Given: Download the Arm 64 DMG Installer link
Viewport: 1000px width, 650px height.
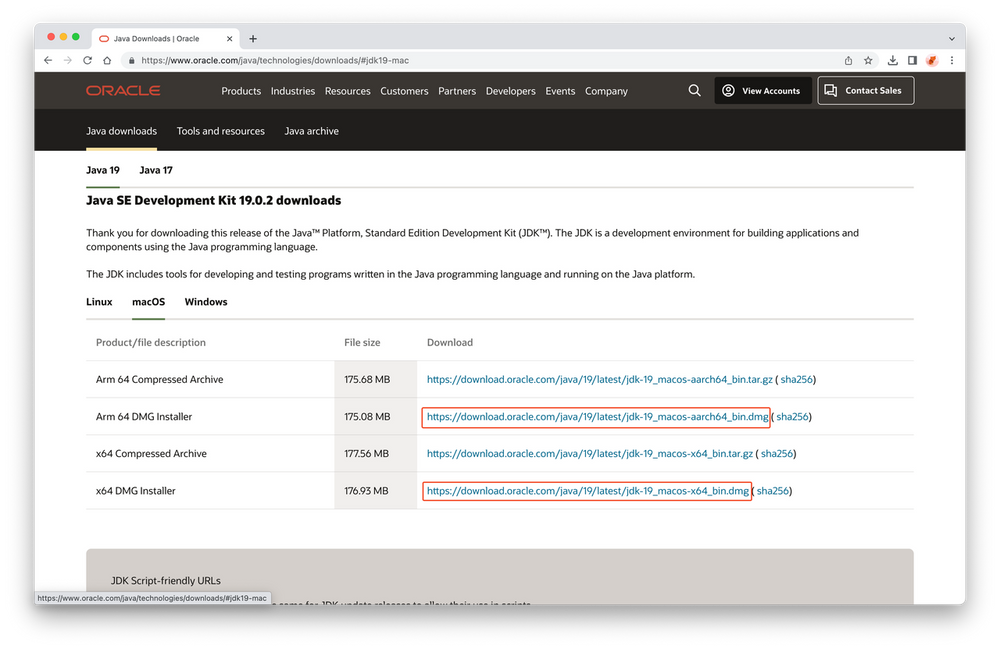Looking at the screenshot, I should [597, 417].
